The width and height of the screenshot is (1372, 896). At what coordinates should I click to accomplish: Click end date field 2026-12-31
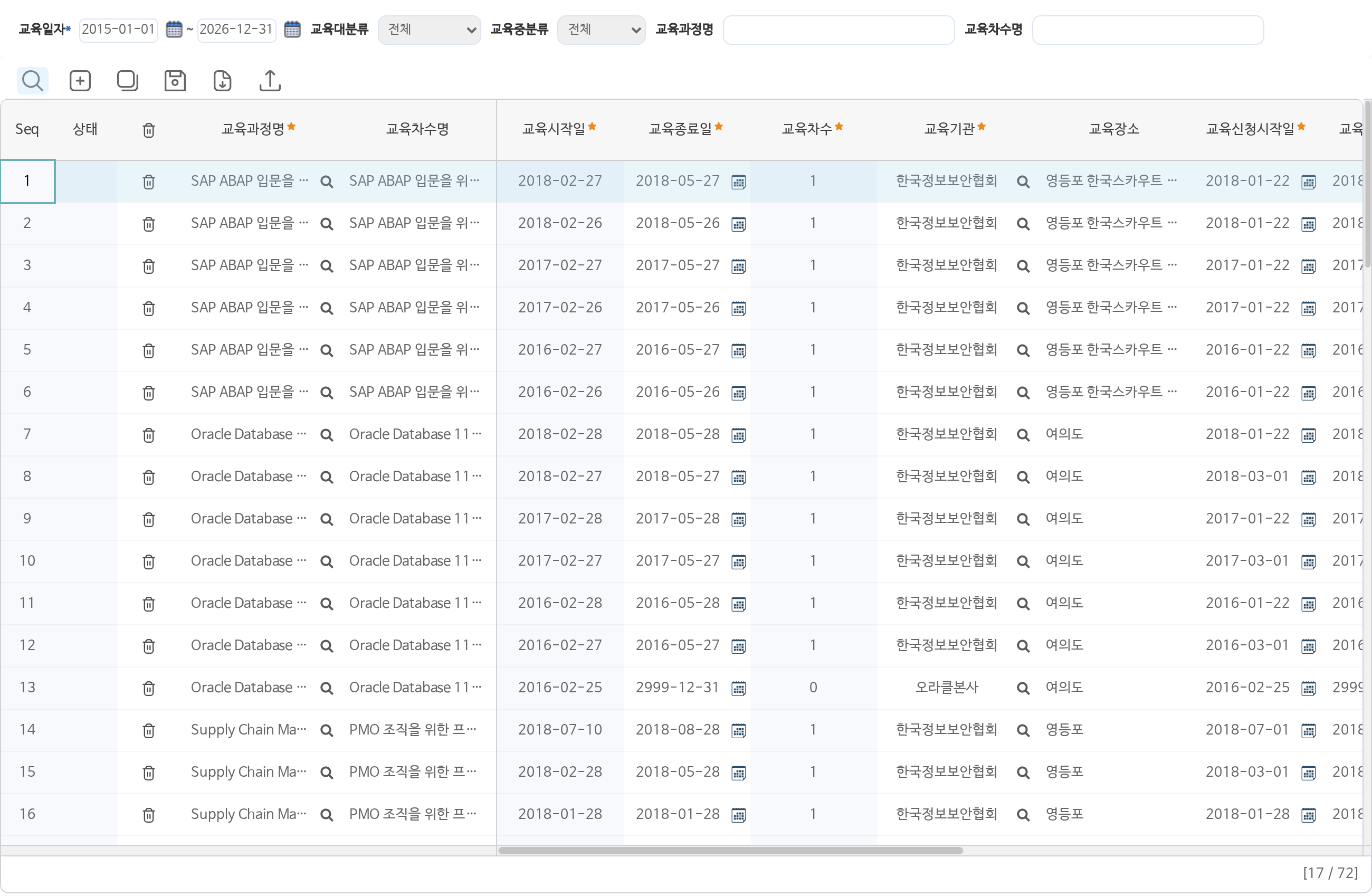236,30
